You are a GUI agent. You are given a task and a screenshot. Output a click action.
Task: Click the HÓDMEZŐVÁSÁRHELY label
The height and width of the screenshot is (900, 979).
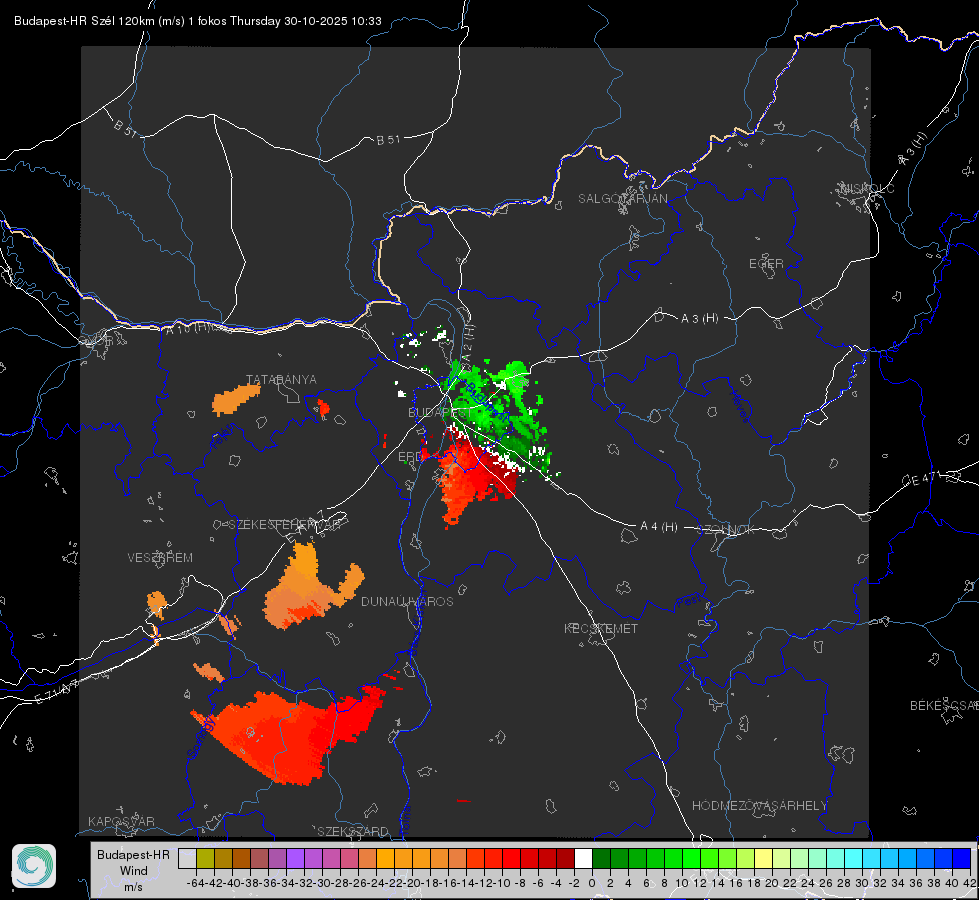(759, 806)
